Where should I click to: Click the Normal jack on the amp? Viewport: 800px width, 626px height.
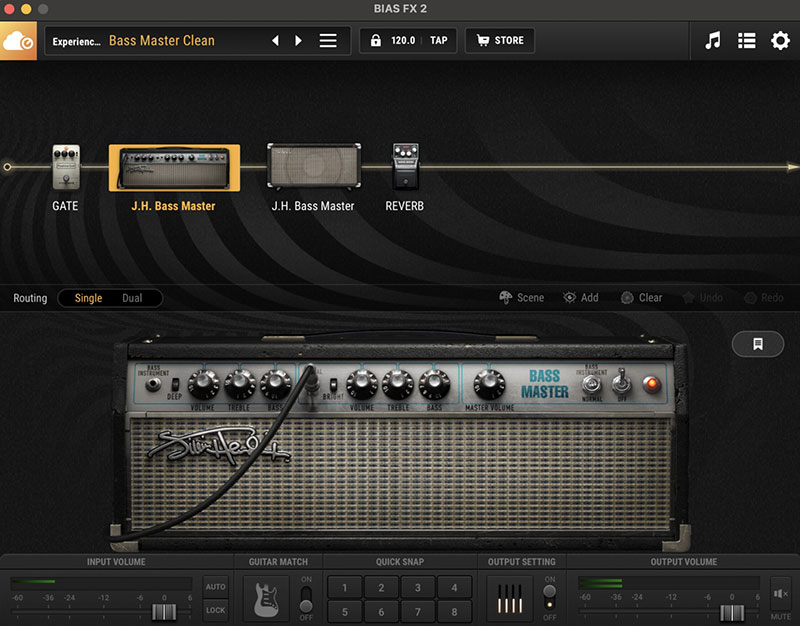[591, 384]
